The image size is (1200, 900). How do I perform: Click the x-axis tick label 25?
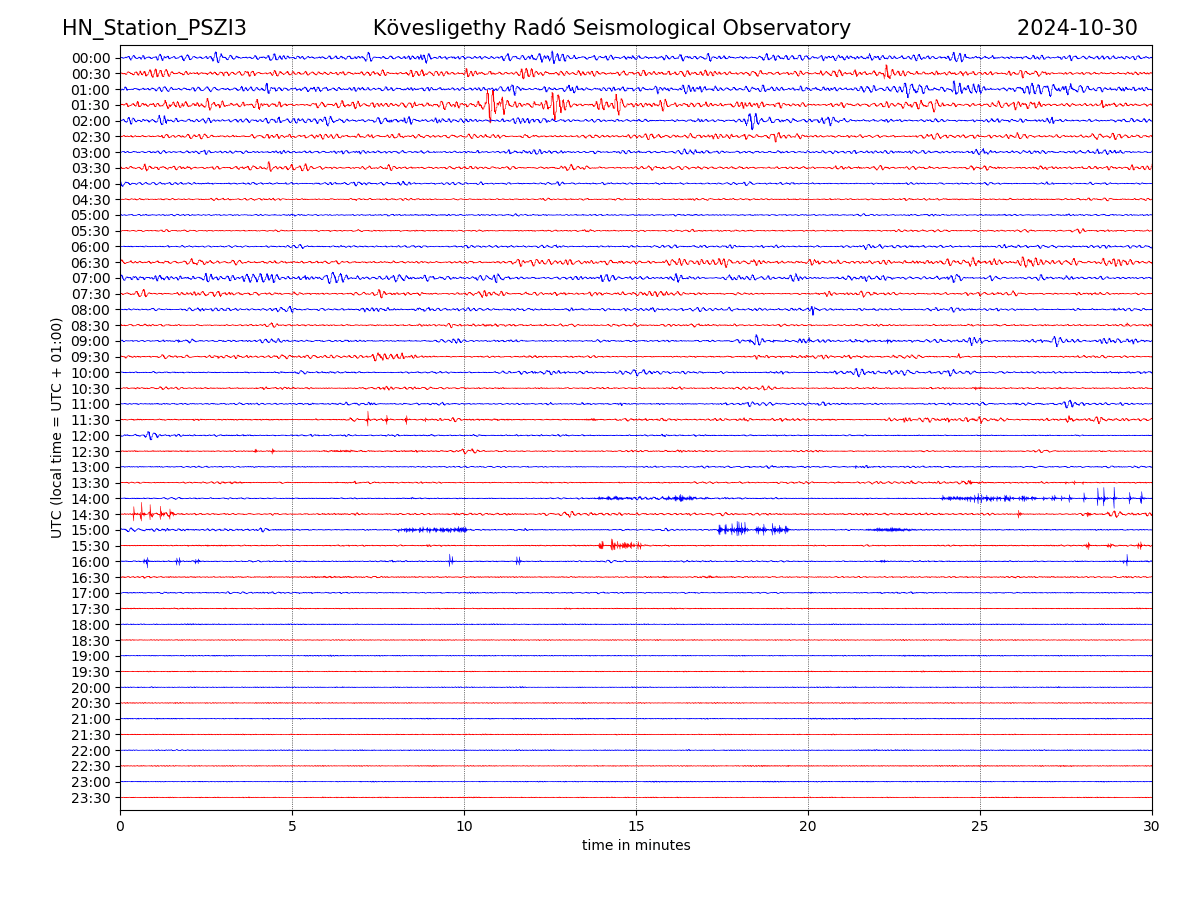[x=980, y=827]
